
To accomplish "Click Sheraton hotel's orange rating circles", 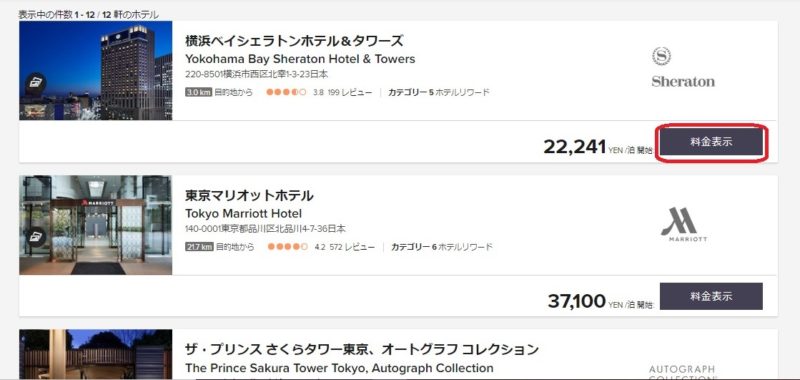I will pos(286,93).
